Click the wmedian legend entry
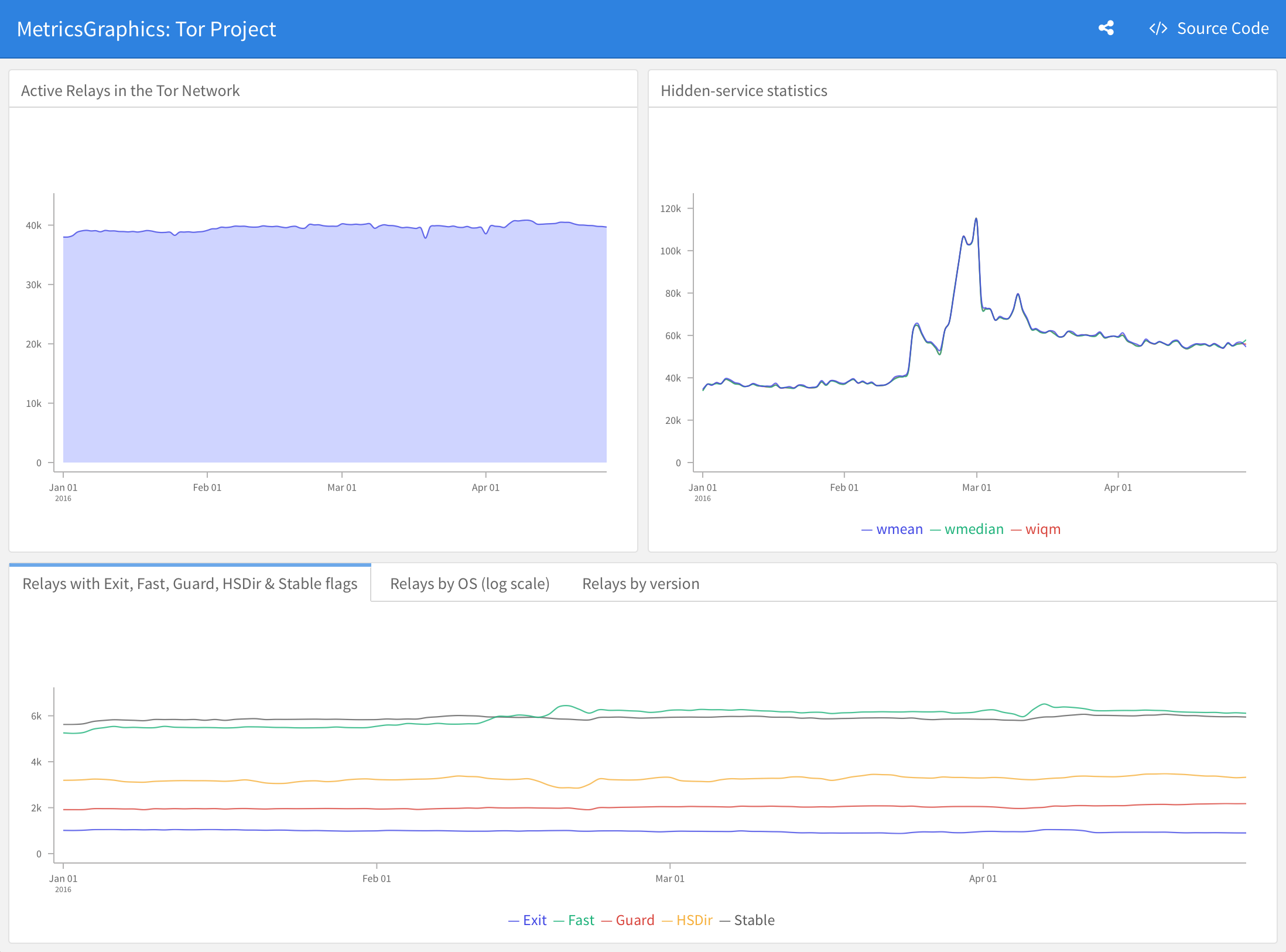Screen dimensions: 1286x952 (973, 529)
